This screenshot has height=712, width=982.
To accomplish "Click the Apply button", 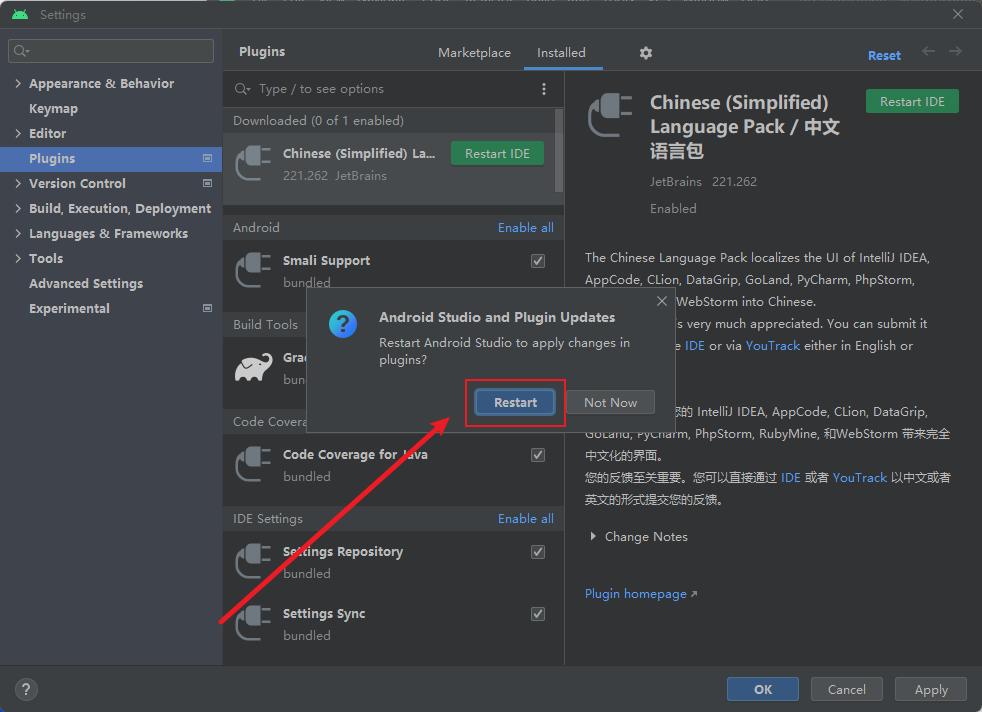I will [931, 689].
